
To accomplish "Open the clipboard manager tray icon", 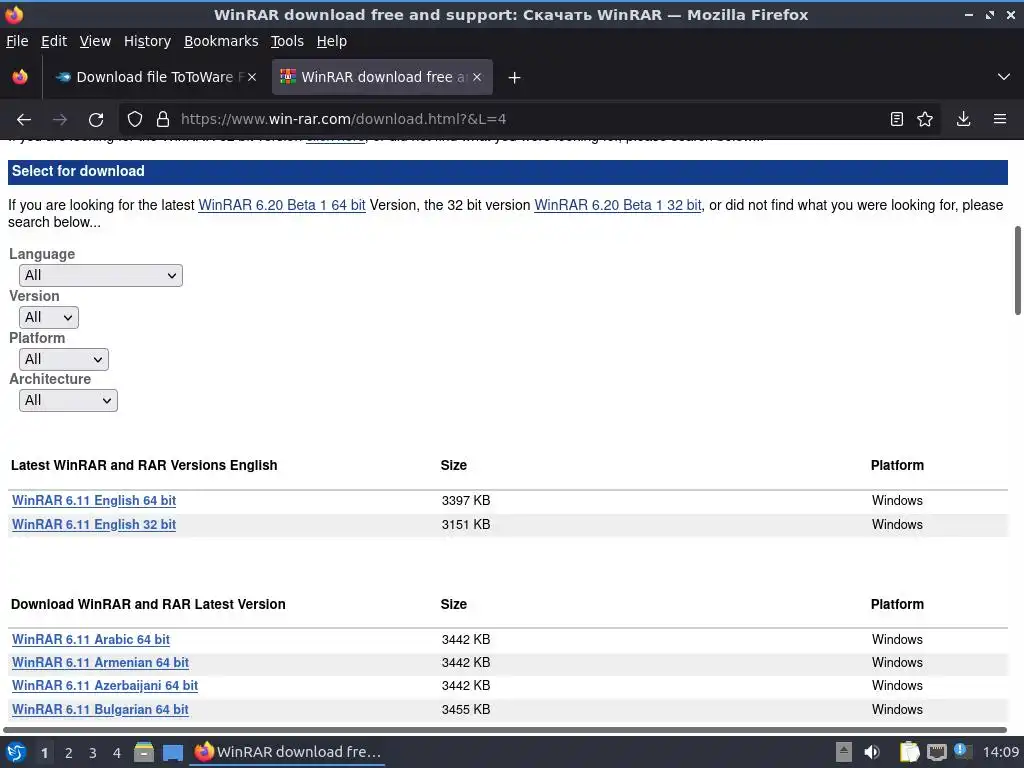I will 909,752.
